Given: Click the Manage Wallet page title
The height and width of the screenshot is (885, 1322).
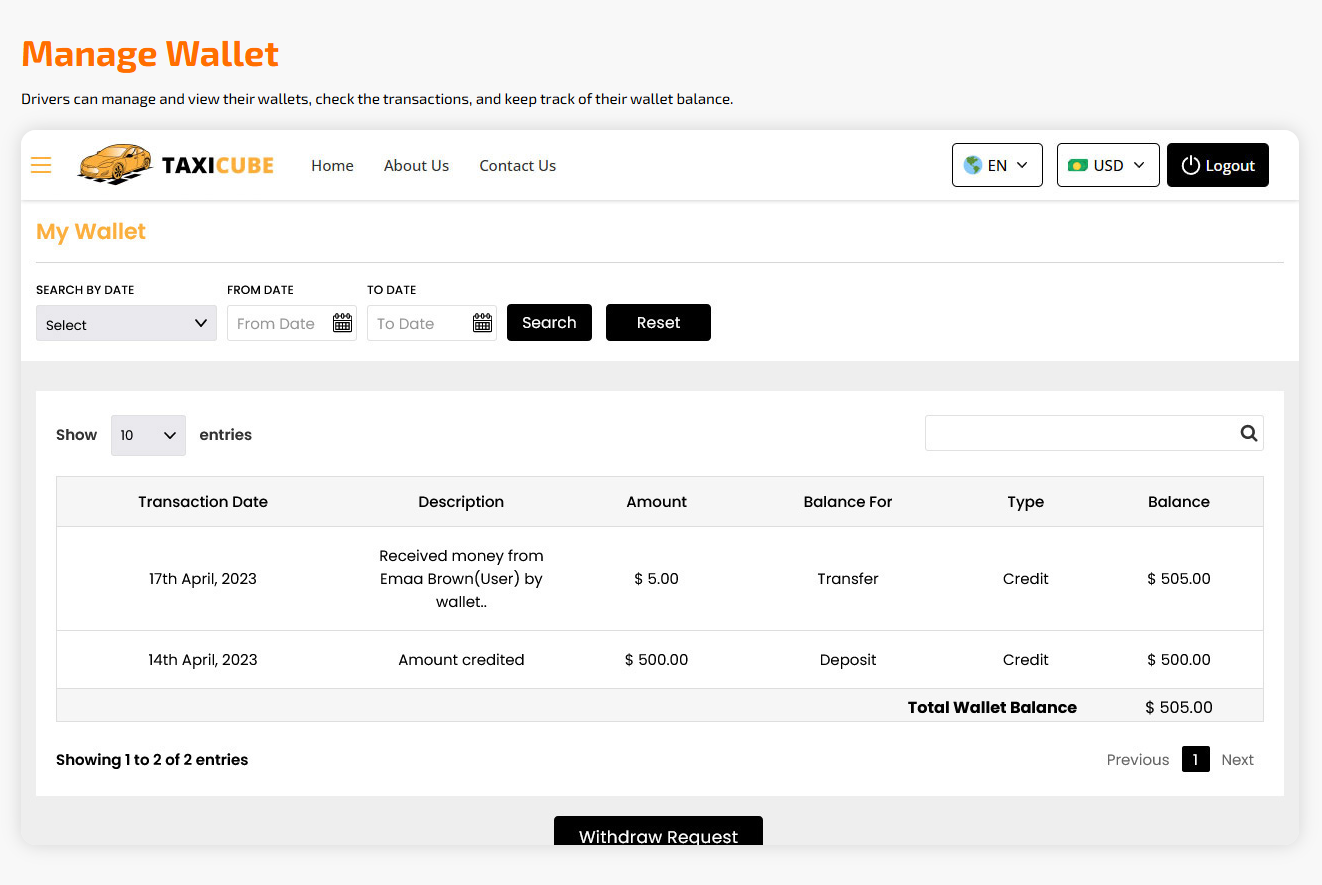Looking at the screenshot, I should click(150, 53).
